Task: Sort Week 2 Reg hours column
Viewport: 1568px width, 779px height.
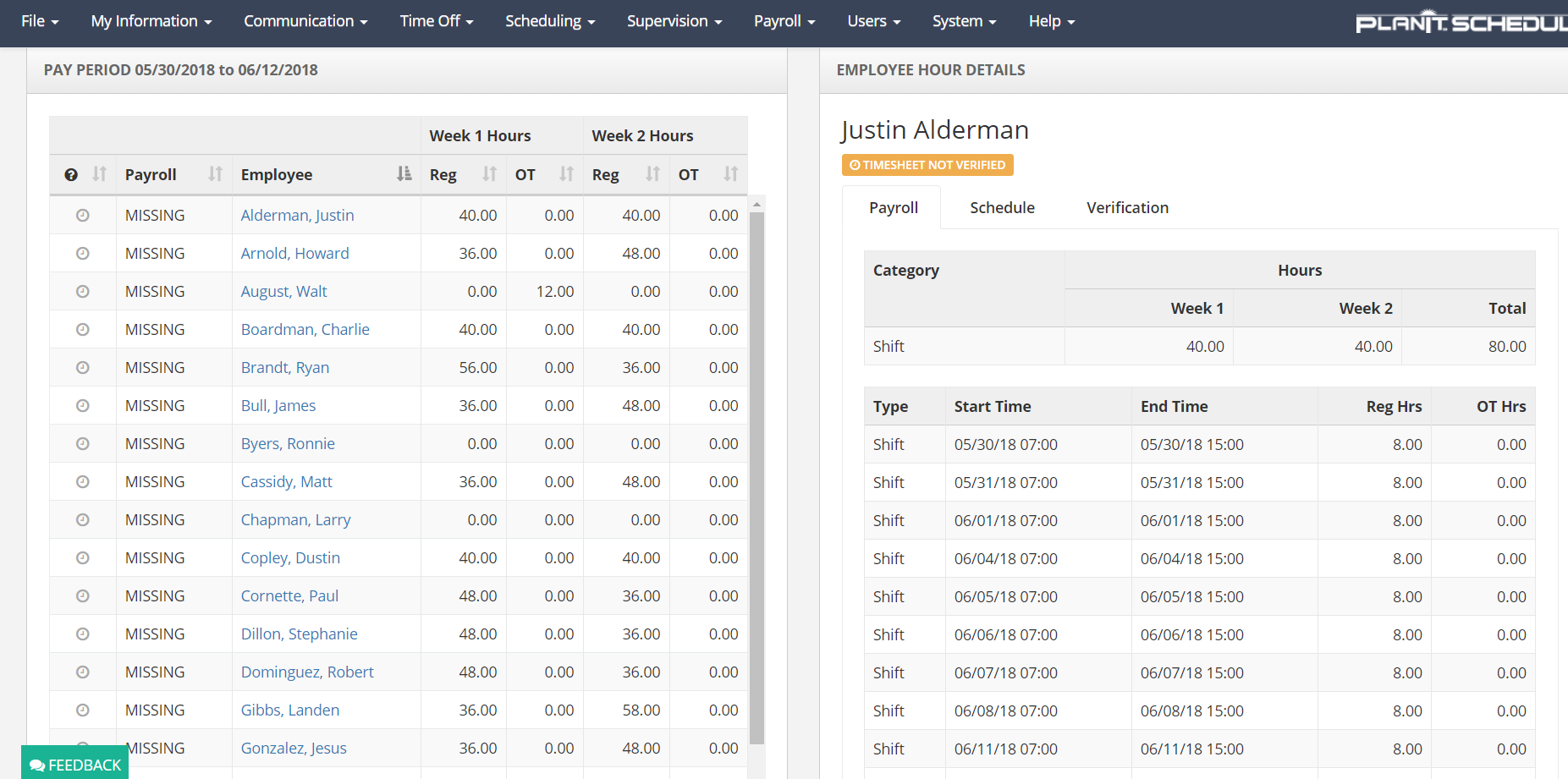Action: coord(652,174)
